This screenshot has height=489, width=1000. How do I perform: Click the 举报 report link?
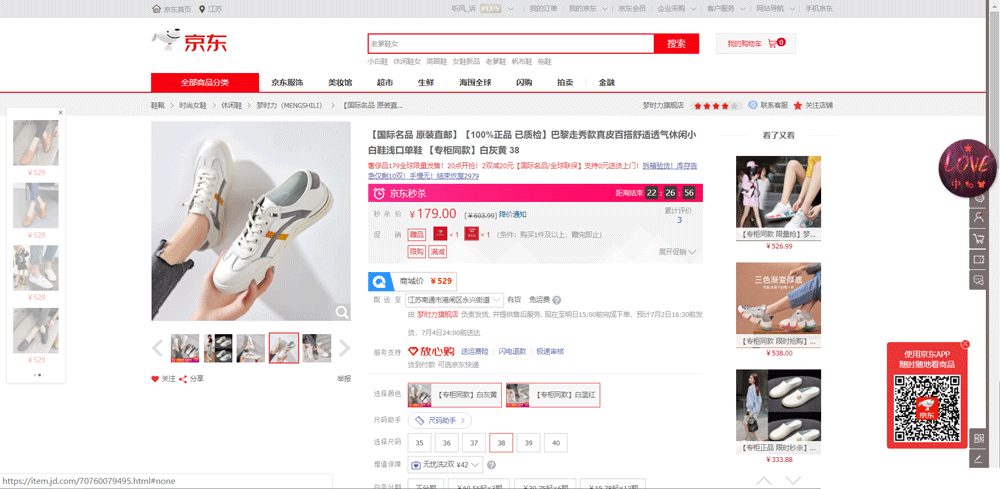(x=344, y=379)
